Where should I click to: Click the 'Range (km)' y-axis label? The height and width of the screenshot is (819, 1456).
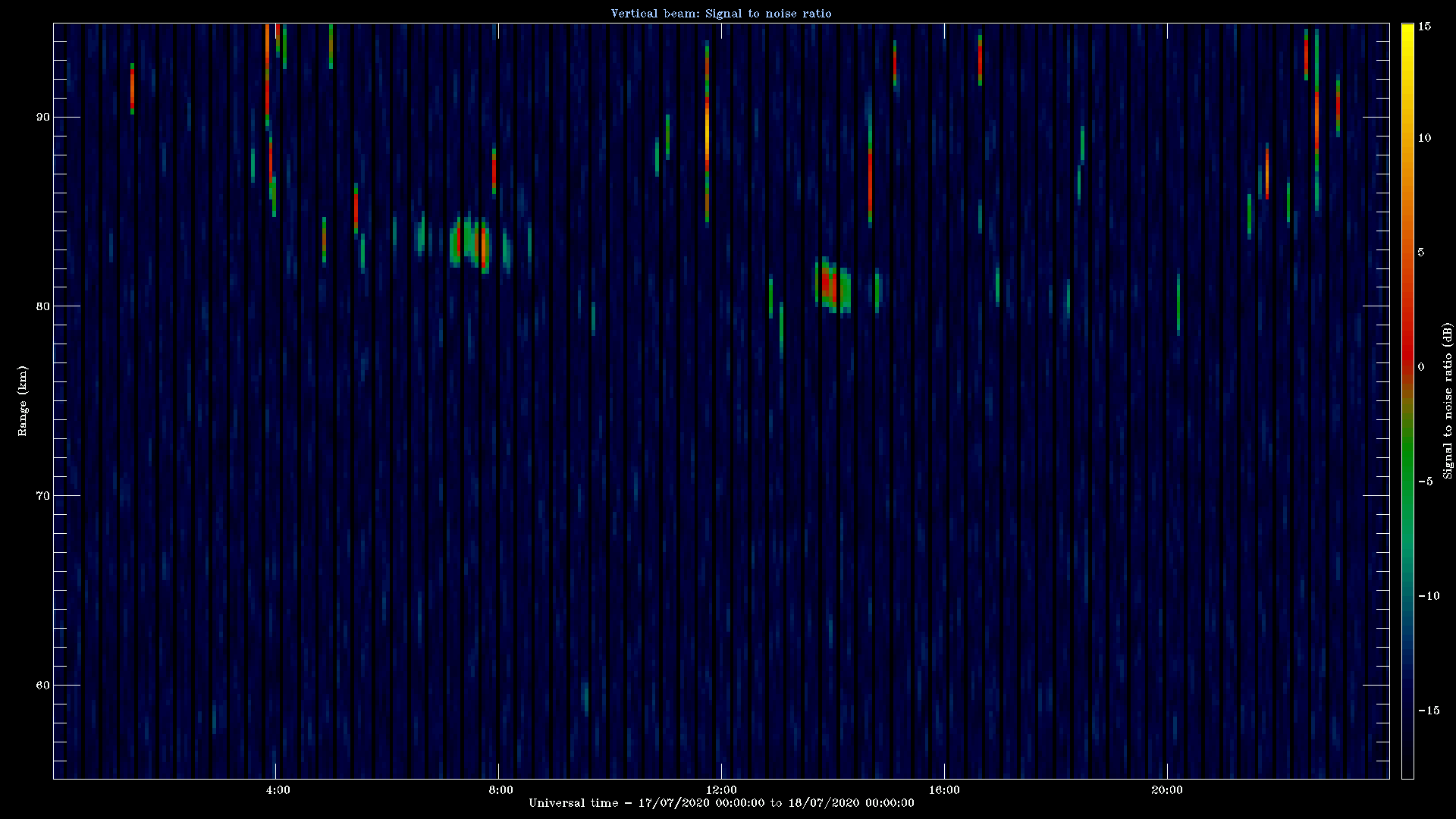click(23, 400)
